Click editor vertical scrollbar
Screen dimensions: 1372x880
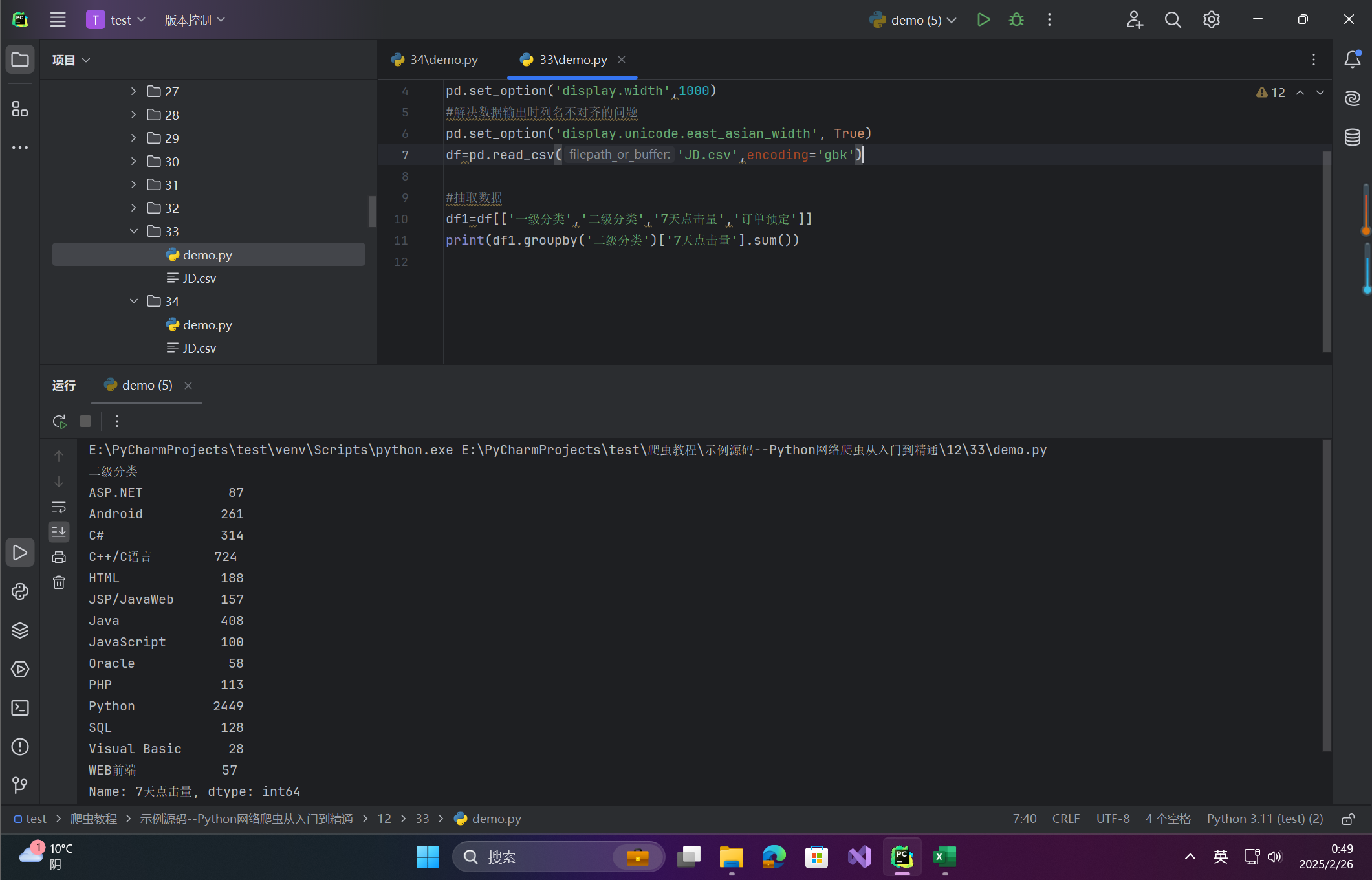point(1327,251)
